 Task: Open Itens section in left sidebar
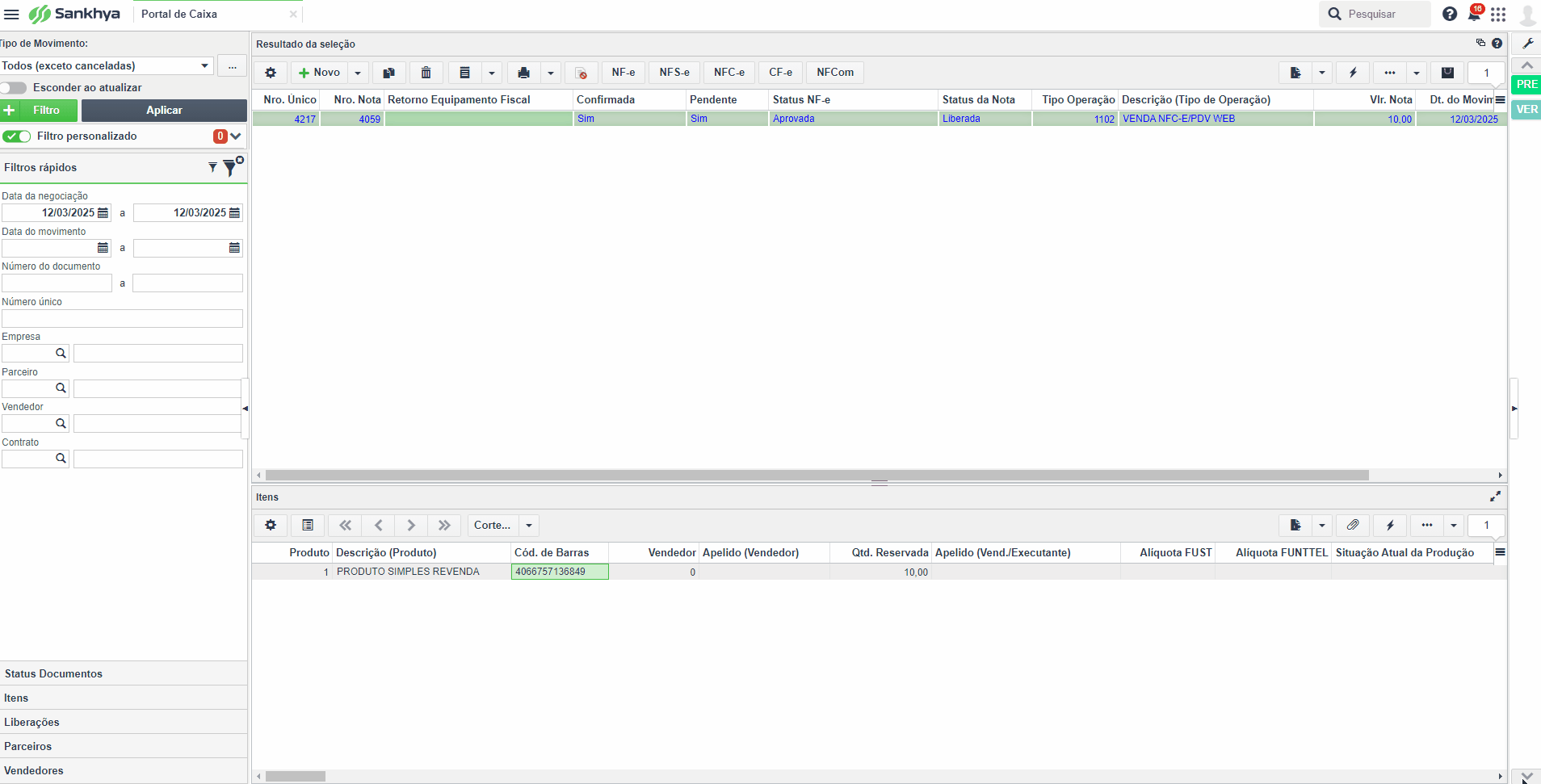coord(124,698)
